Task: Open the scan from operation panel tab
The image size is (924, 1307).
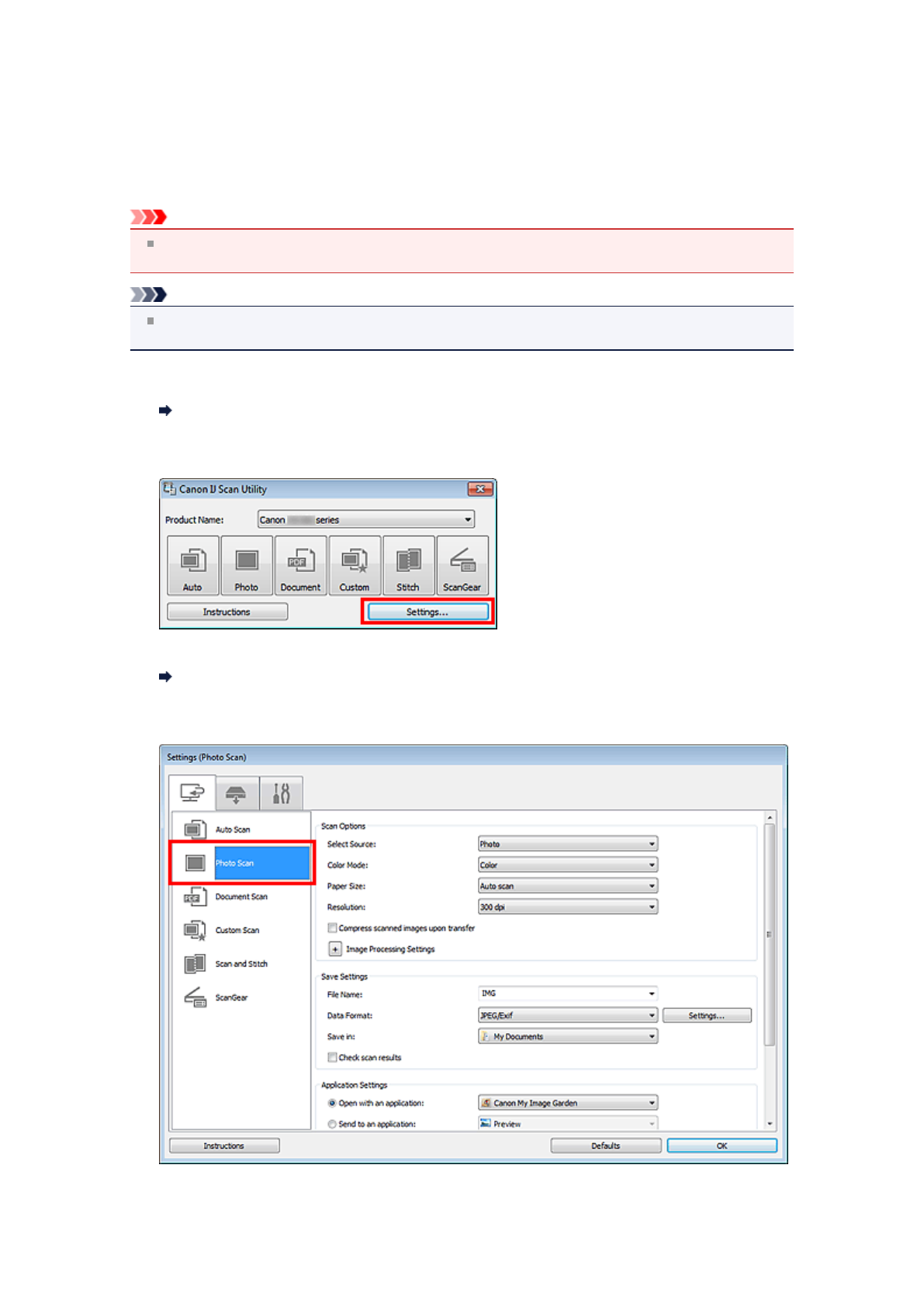Action: point(236,793)
